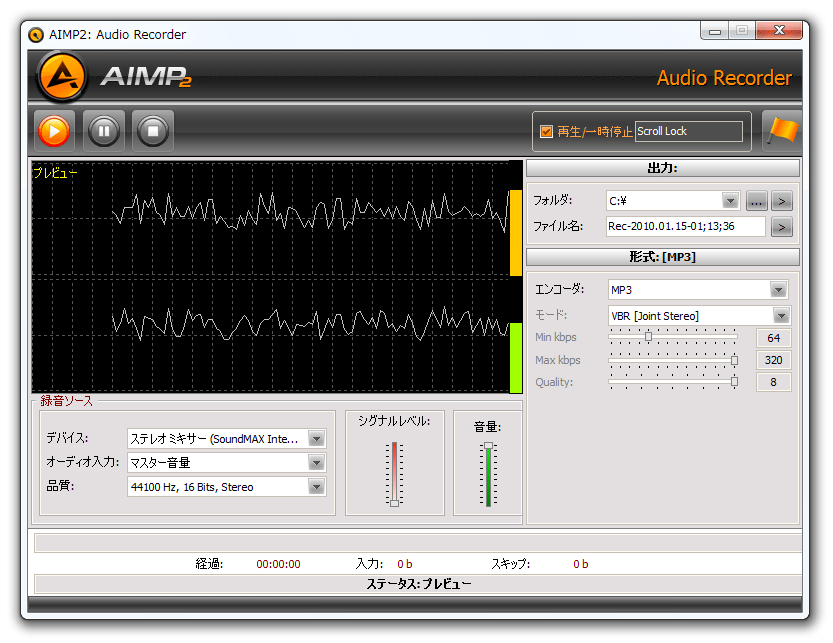Click the arrow button beside file name
Viewport: 833px width, 643px height.
coord(782,227)
